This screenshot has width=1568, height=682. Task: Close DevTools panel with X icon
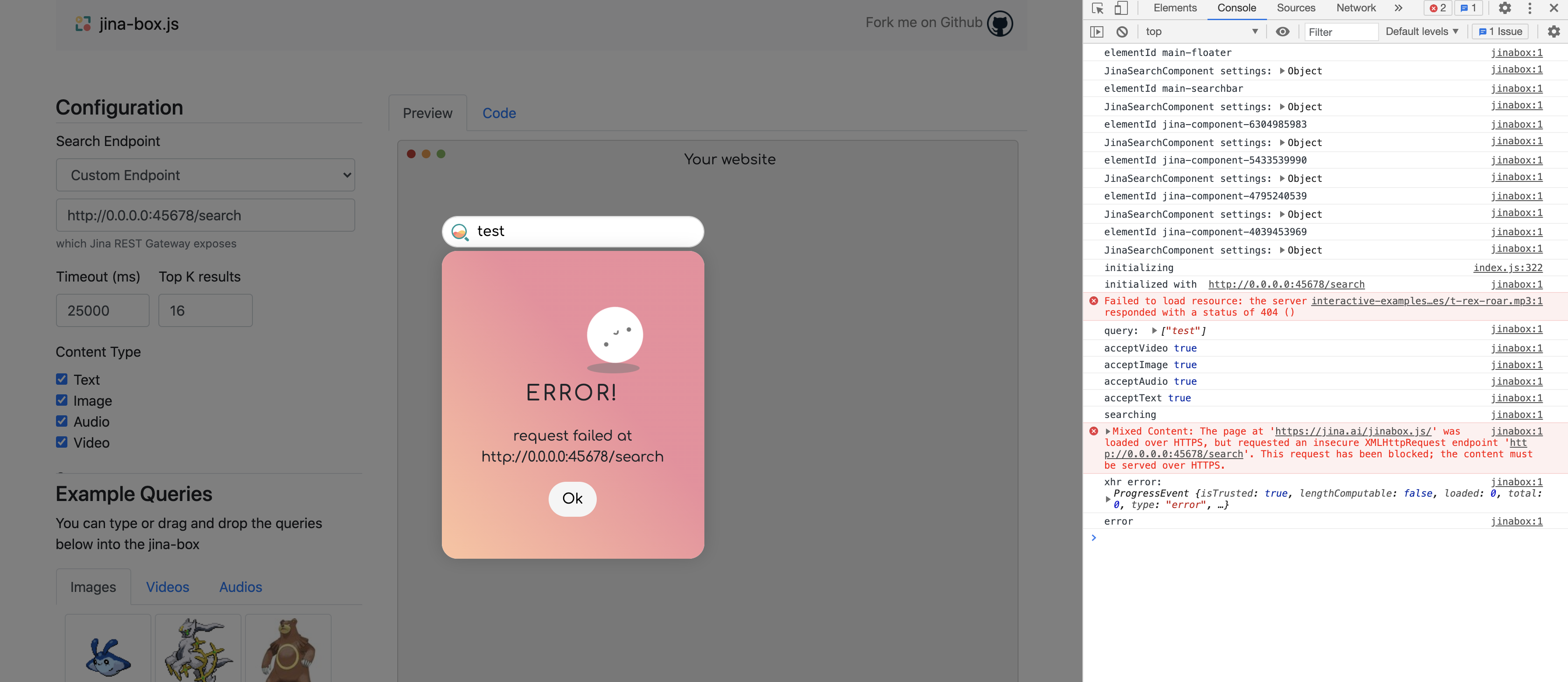[1554, 8]
